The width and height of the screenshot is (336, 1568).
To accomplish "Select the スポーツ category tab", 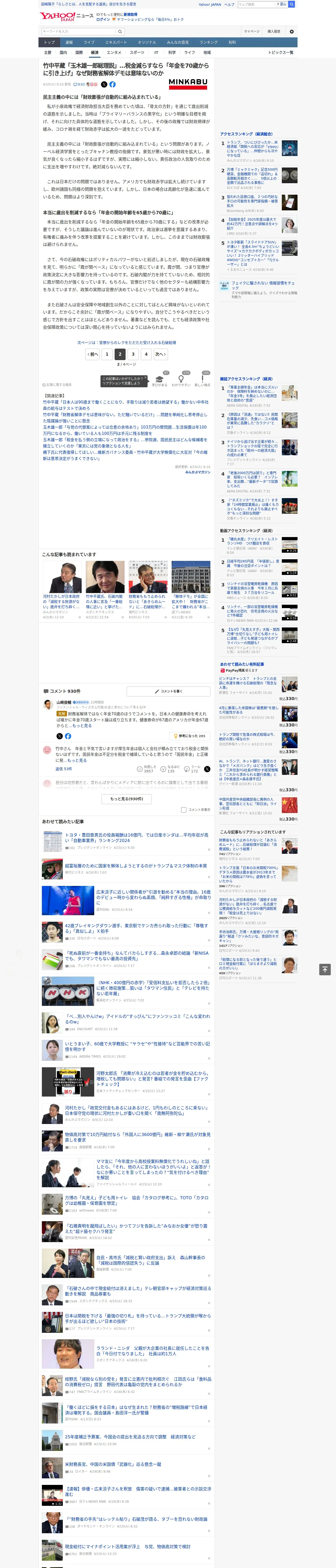I will tap(137, 52).
